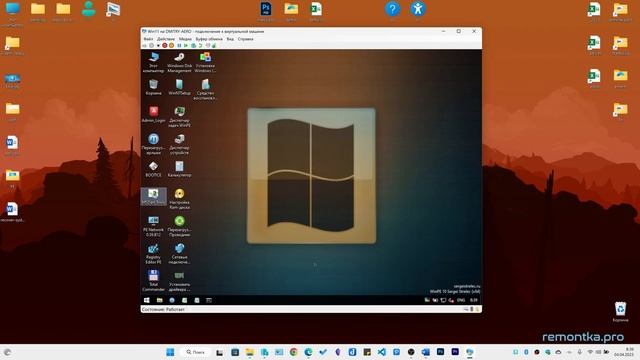Image resolution: width=640 pixels, height=360 pixels.
Task: Click the blue Pause toolbar button
Action: click(x=179, y=45)
